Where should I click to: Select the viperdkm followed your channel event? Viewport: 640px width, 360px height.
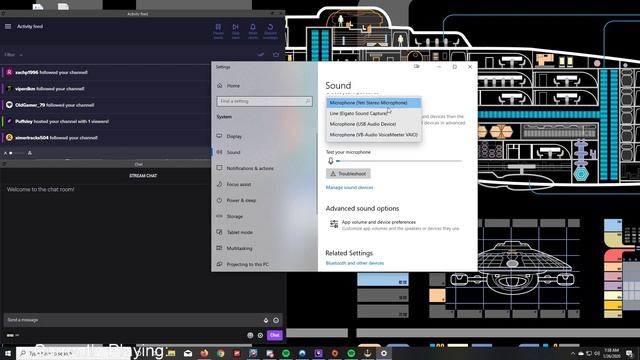click(106, 89)
